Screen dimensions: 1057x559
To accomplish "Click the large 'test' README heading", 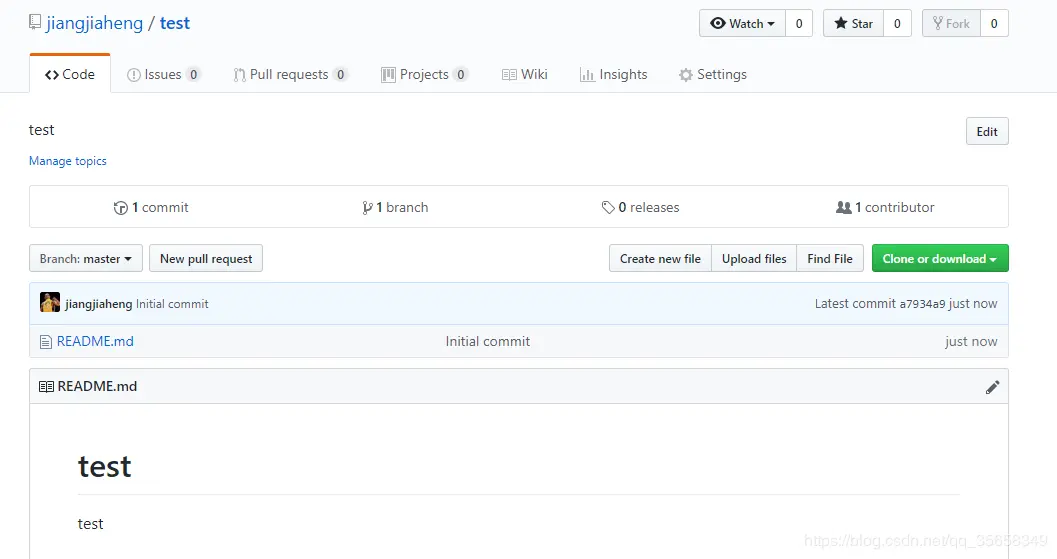I will click(x=104, y=466).
